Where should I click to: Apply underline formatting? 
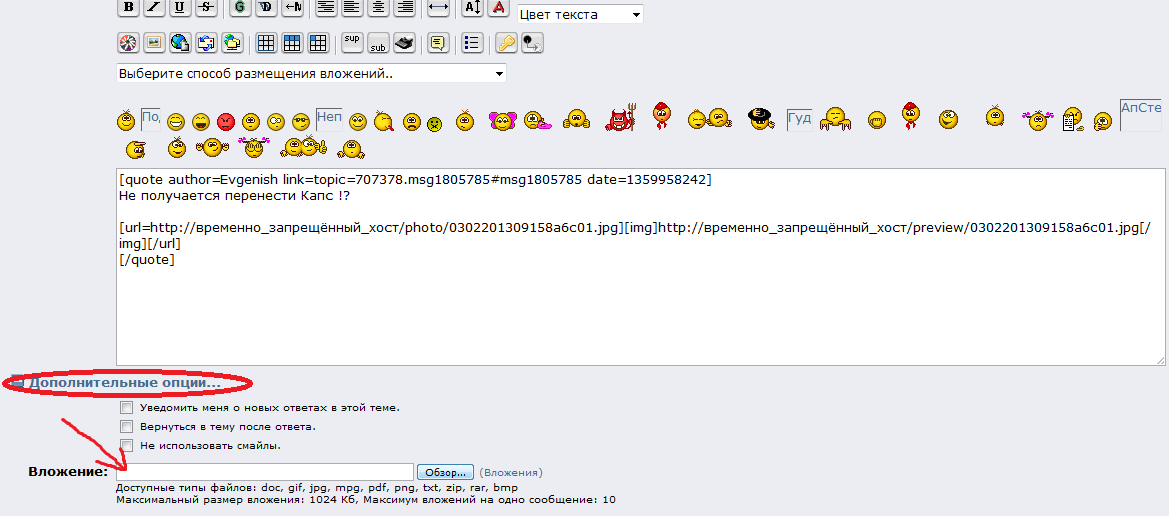click(x=180, y=7)
